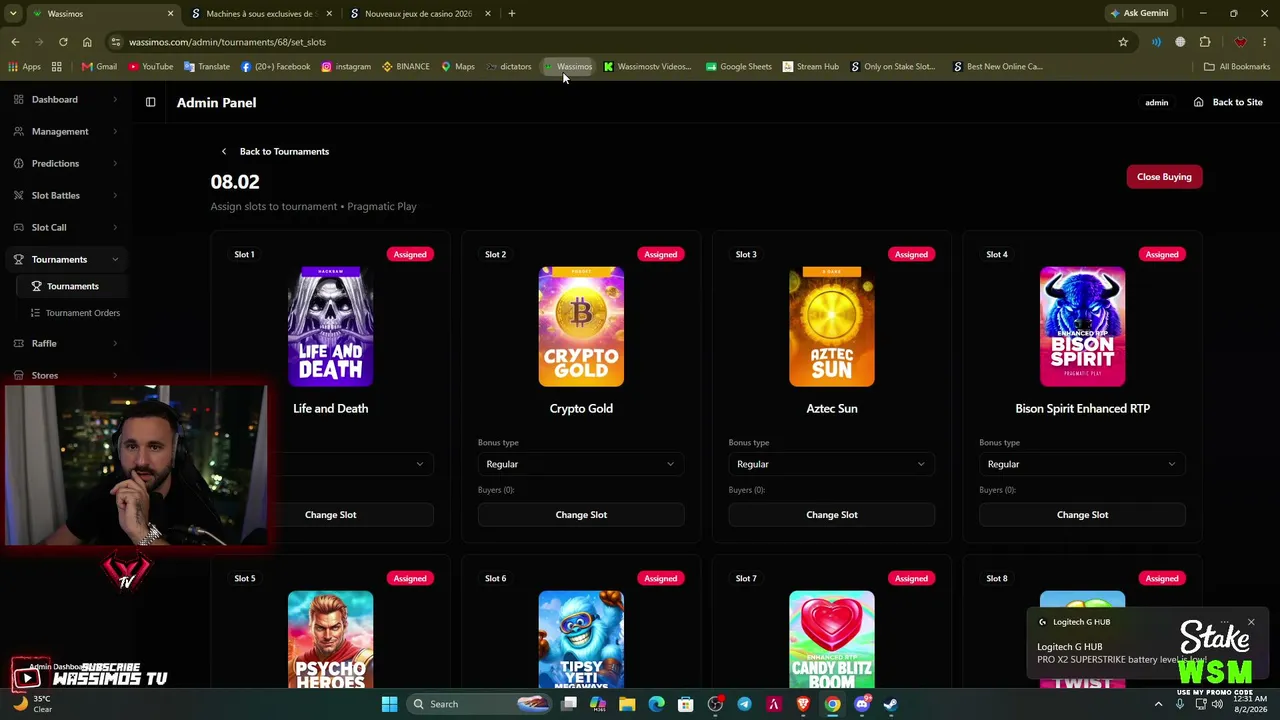The height and width of the screenshot is (720, 1280).
Task: Expand the Predictions sidebar section
Action: (x=65, y=164)
